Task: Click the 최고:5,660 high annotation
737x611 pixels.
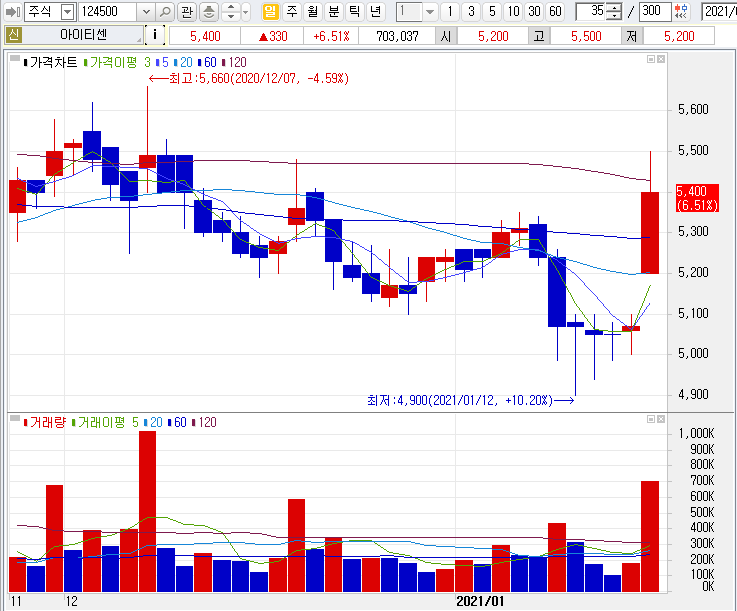Action: pyautogui.click(x=249, y=78)
